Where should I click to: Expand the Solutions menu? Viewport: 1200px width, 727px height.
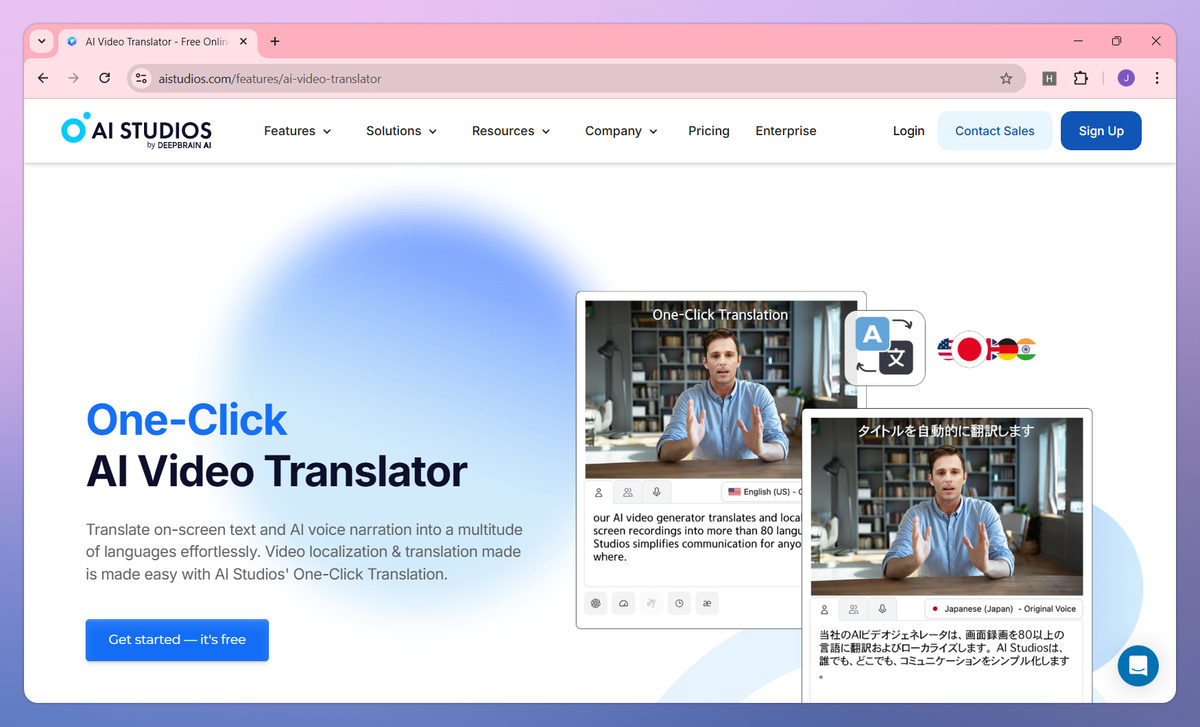[402, 131]
